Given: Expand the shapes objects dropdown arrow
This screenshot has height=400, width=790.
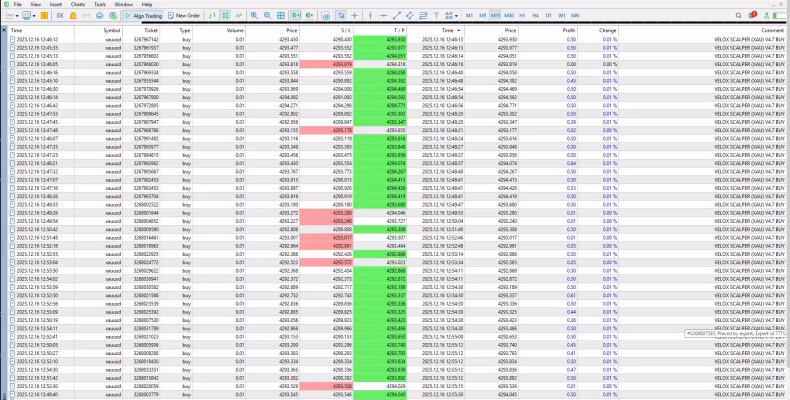Looking at the screenshot, I should point(456,16).
